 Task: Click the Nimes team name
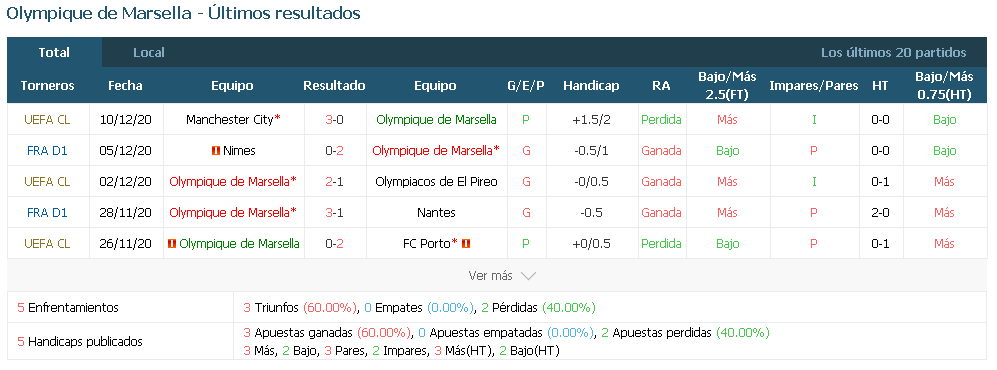click(239, 151)
